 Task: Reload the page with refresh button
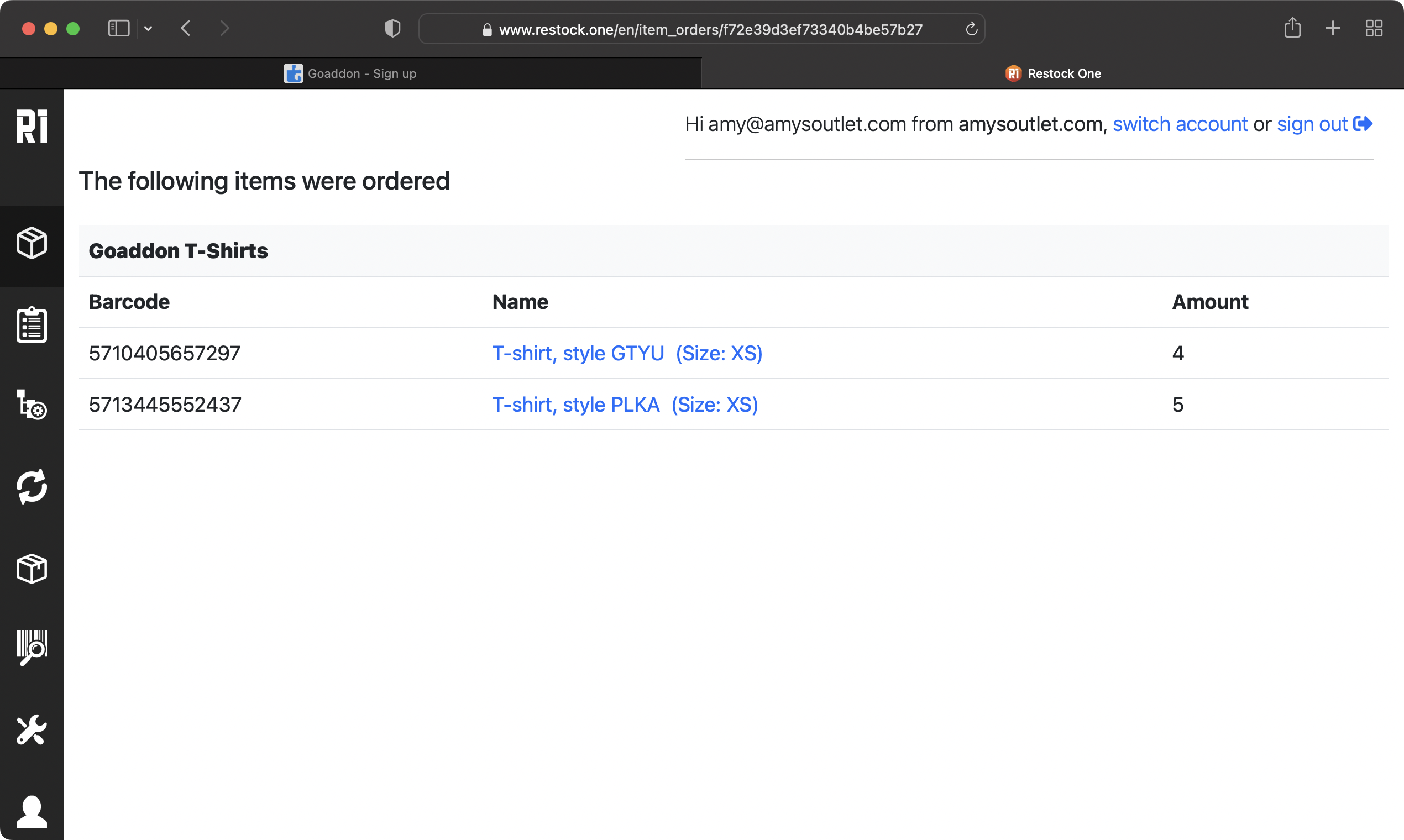(971, 29)
